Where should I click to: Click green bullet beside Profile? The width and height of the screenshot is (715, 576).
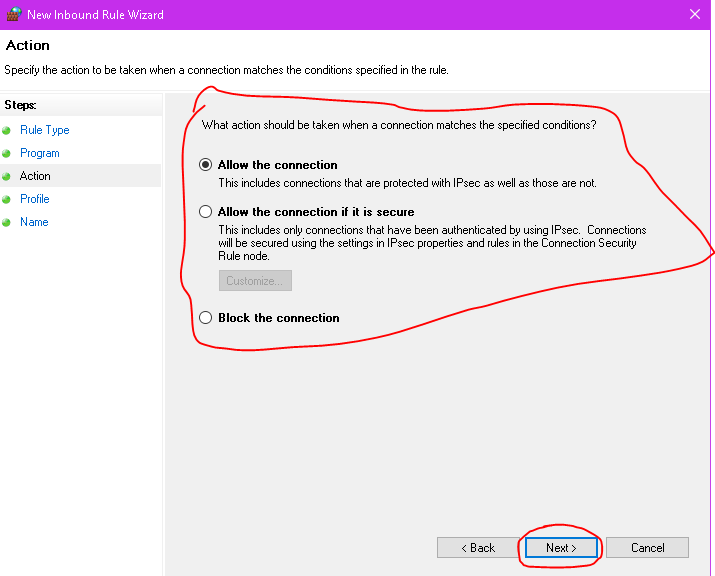coord(6,199)
